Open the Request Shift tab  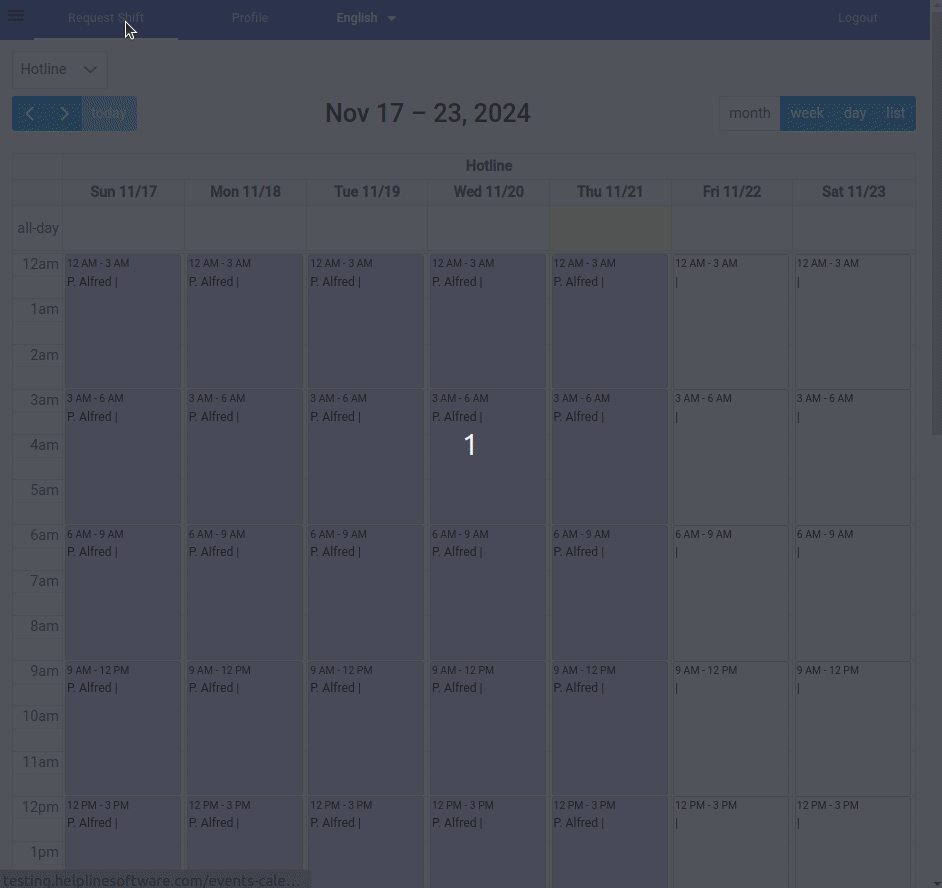pyautogui.click(x=106, y=18)
